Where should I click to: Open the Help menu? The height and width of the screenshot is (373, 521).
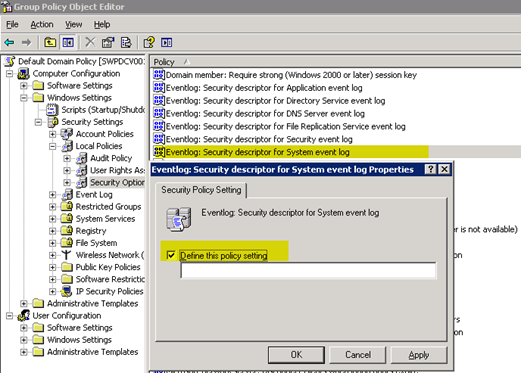pyautogui.click(x=102, y=24)
